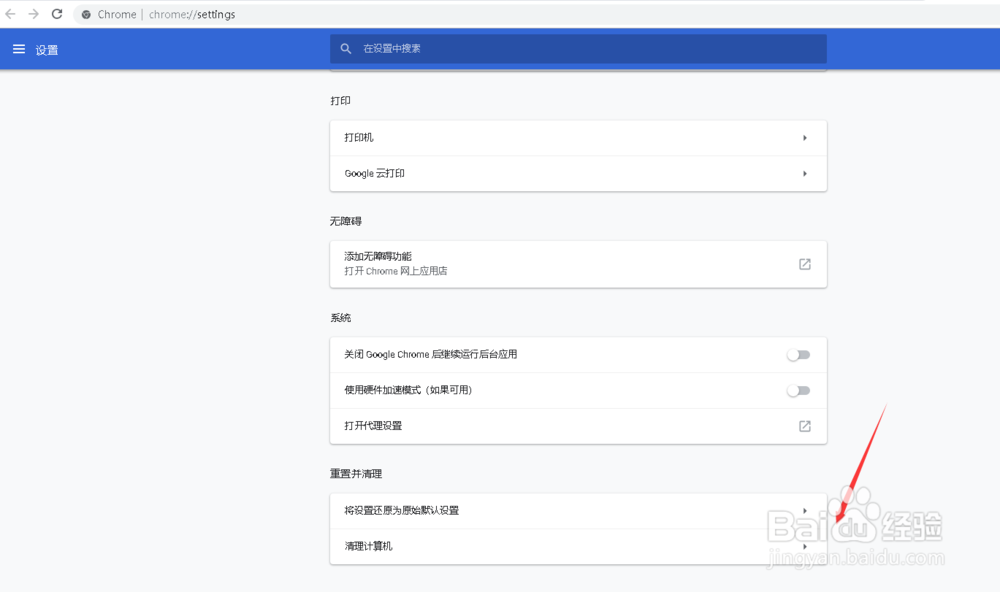The height and width of the screenshot is (592, 1000).
Task: Click the 打印机 text label
Action: coord(359,137)
